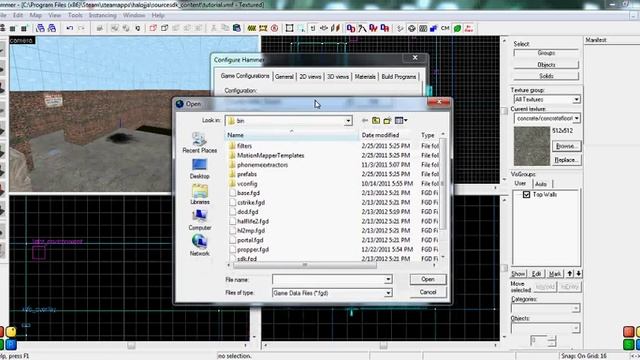640x360 pixels.
Task: Open the Instancing menu
Action: point(102,15)
